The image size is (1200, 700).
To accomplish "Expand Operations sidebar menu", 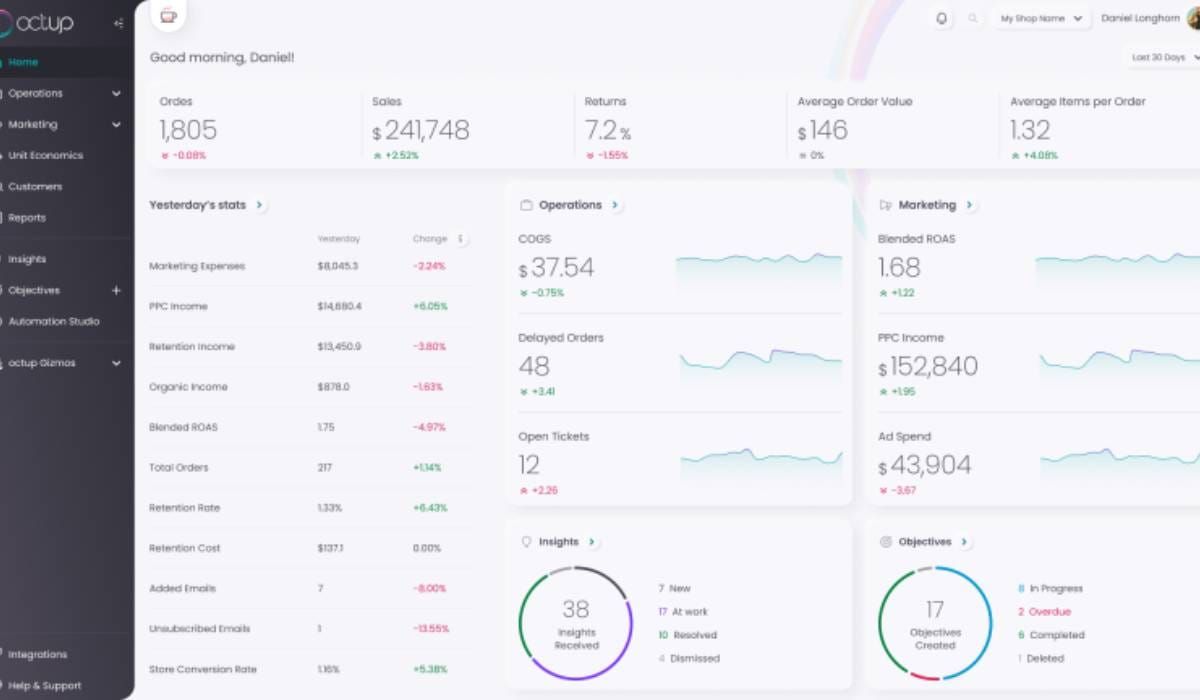I will pyautogui.click(x=116, y=93).
